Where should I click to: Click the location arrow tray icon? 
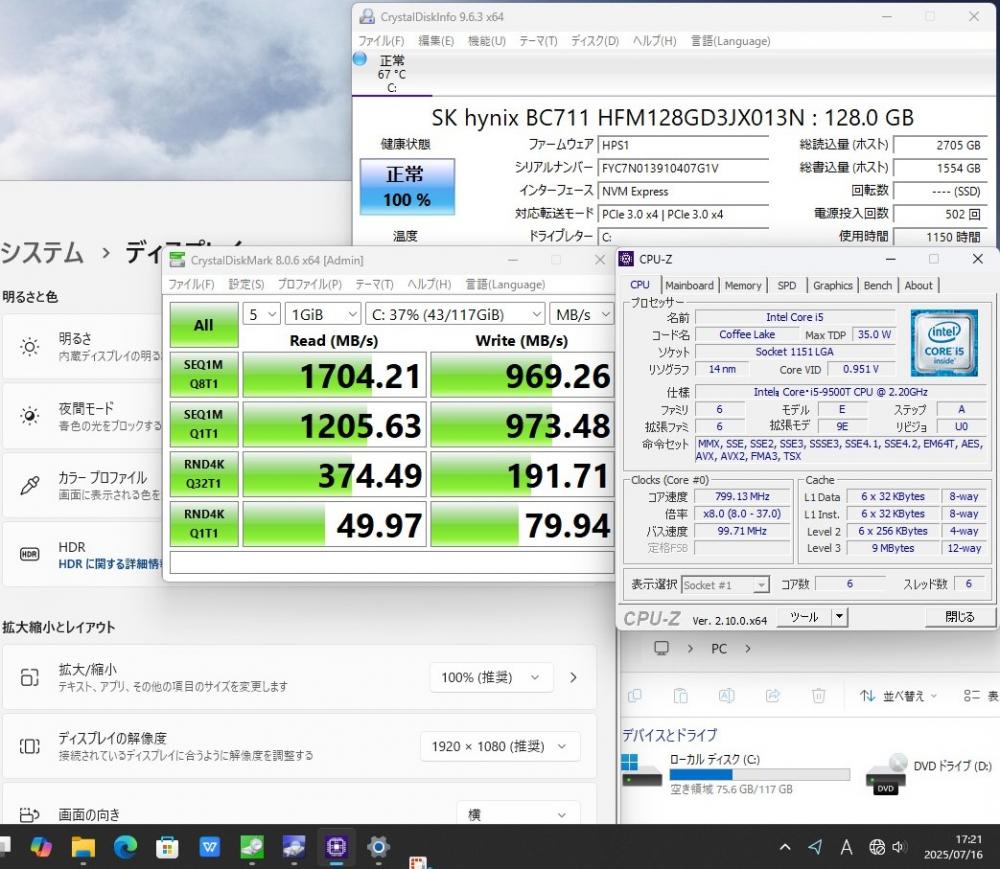point(815,847)
